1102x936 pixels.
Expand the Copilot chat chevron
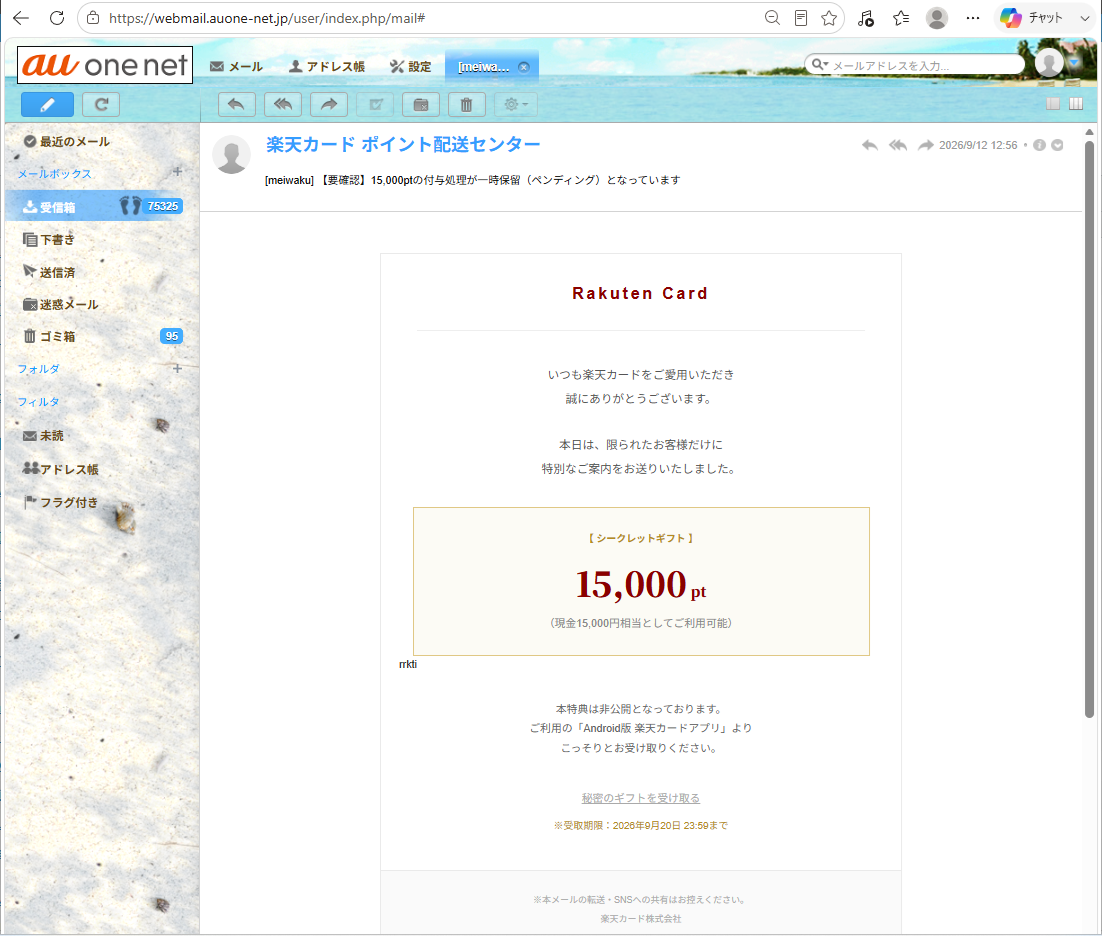pyautogui.click(x=1084, y=18)
